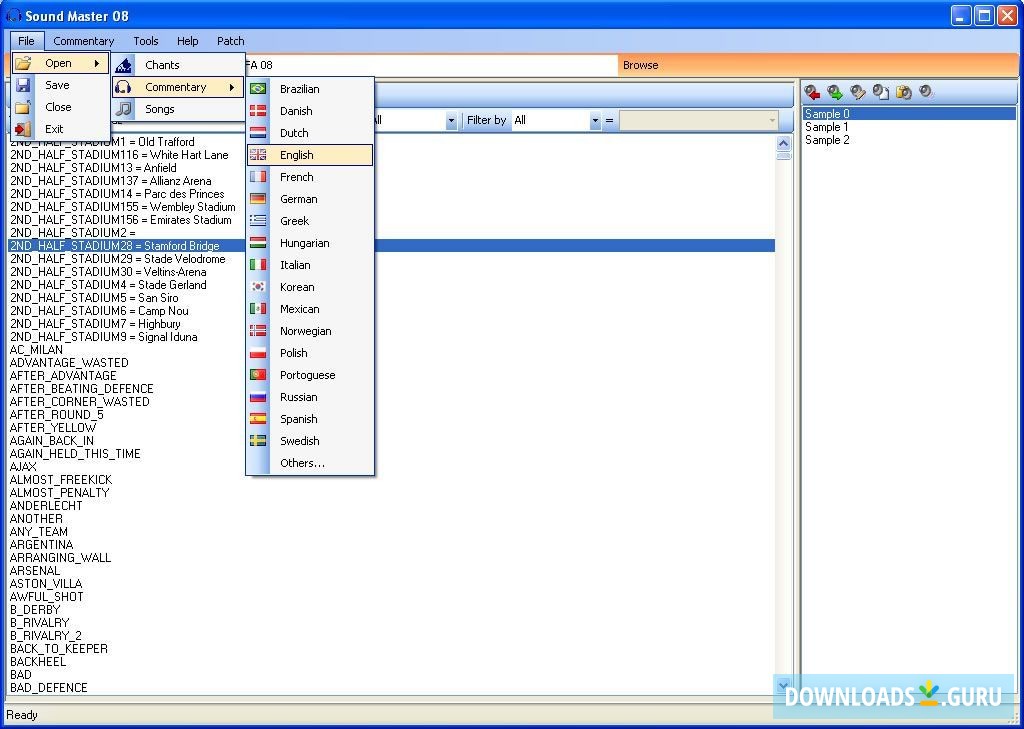The height and width of the screenshot is (729, 1024).
Task: Choose Save from the File menu
Action: coord(60,85)
